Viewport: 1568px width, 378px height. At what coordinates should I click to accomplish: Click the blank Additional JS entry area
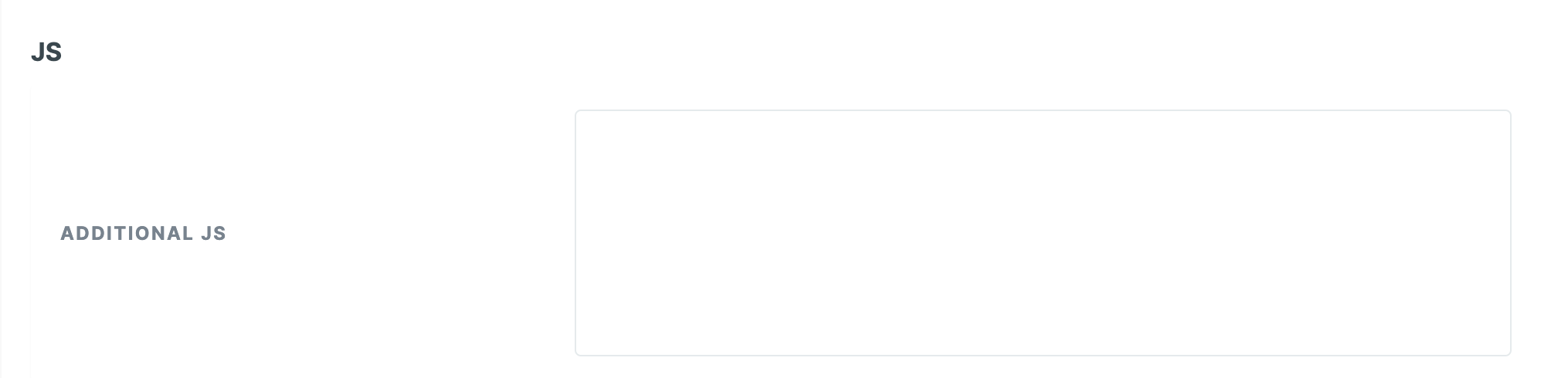click(x=1042, y=232)
